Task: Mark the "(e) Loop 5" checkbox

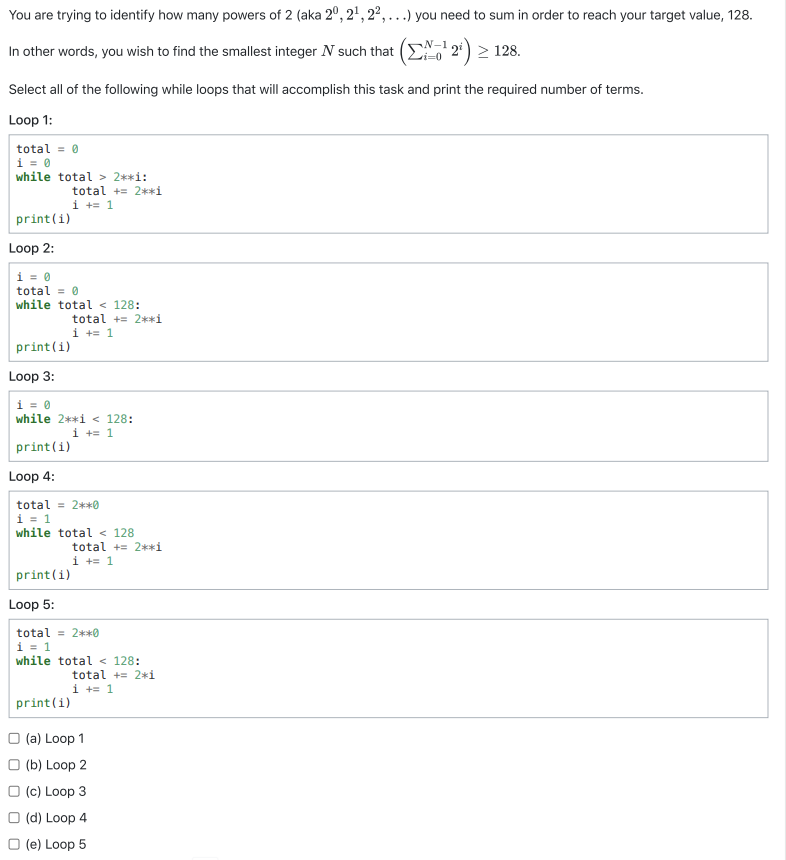Action: coord(13,844)
